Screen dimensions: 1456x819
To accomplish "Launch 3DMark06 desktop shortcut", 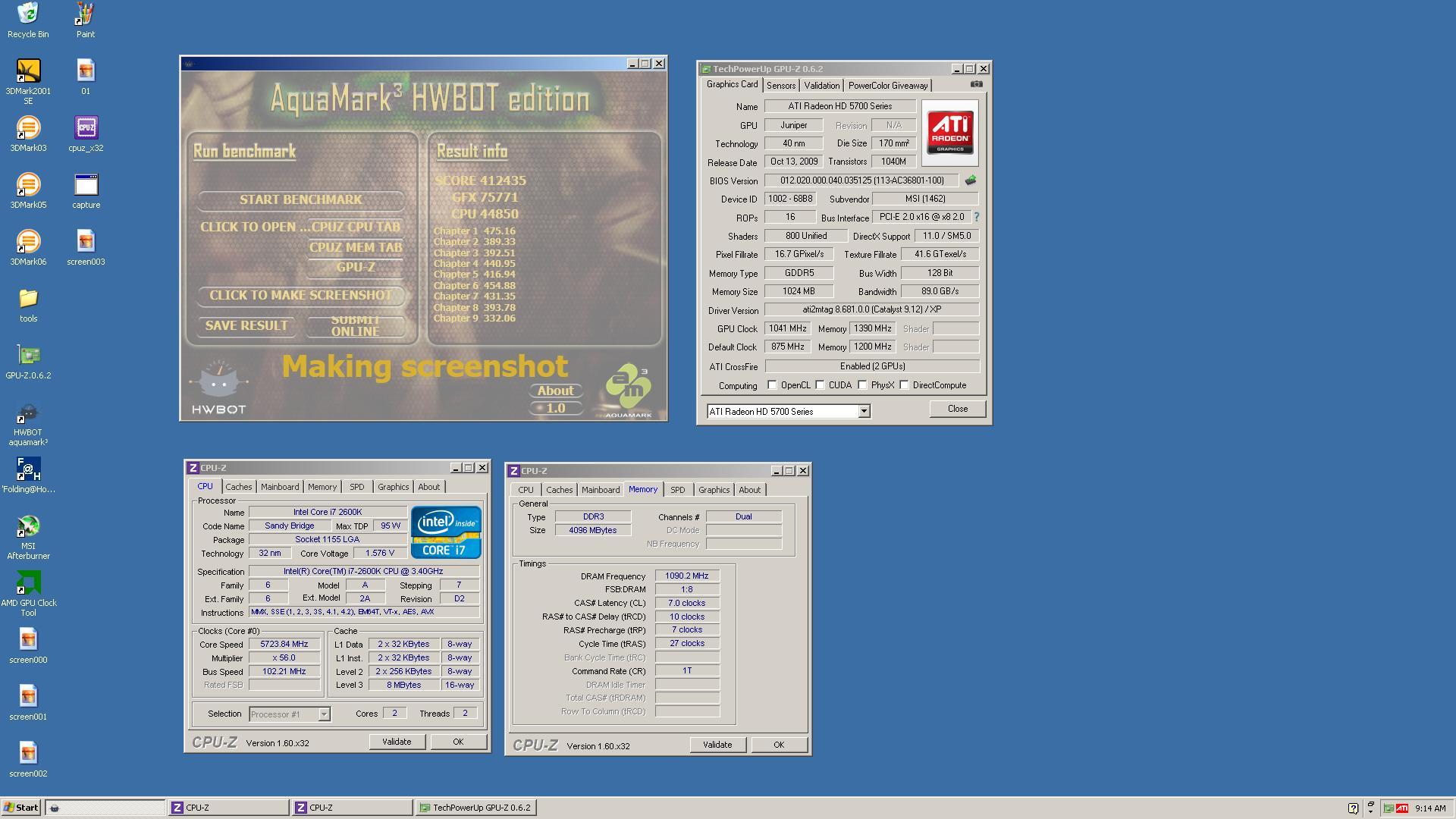I will point(28,247).
